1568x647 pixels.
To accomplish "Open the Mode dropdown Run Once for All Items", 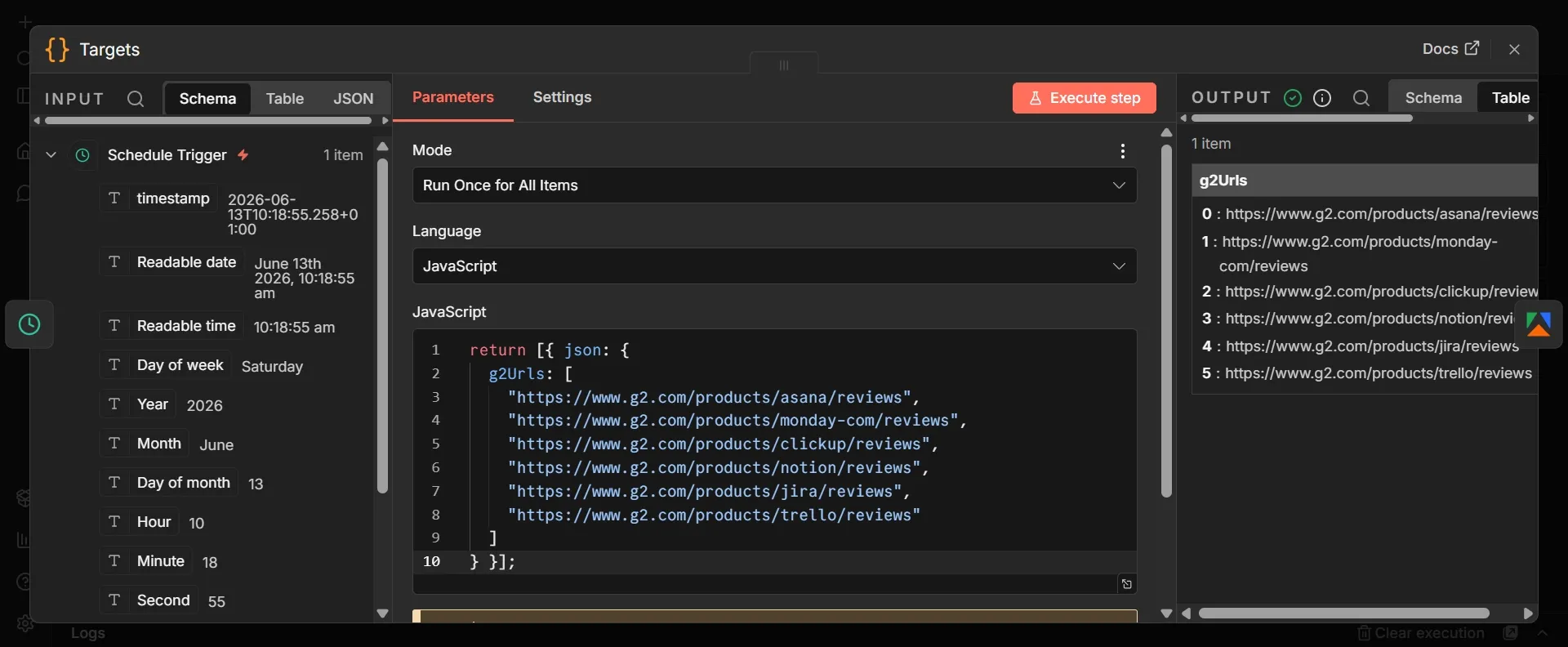I will click(774, 185).
